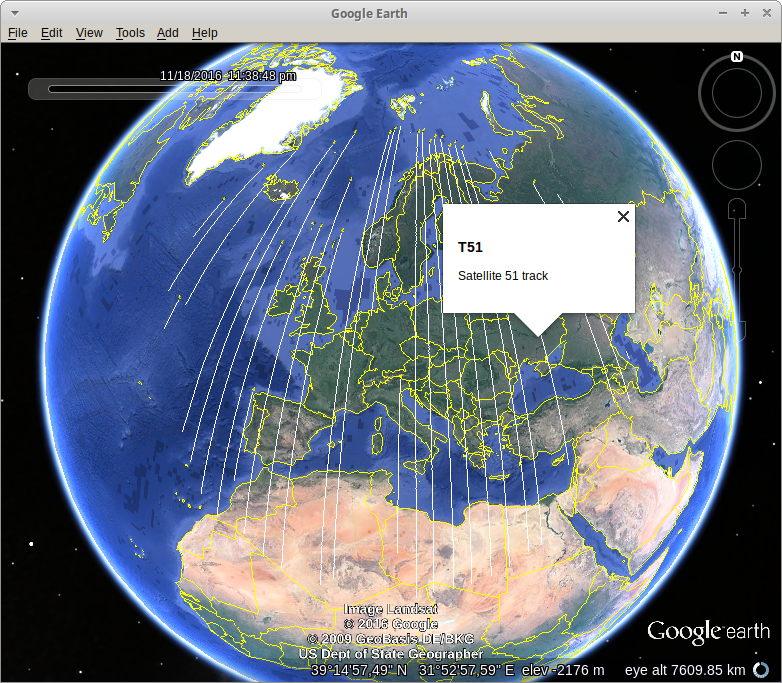Click Iceland on the globe
This screenshot has width=782, height=683.
(282, 189)
